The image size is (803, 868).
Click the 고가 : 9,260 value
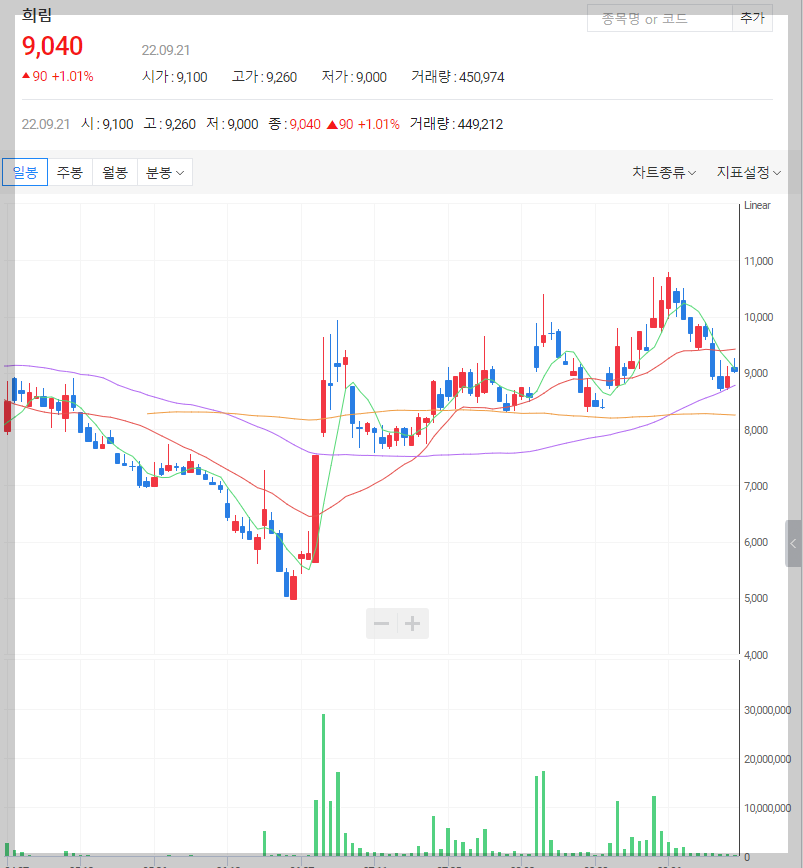pyautogui.click(x=265, y=77)
